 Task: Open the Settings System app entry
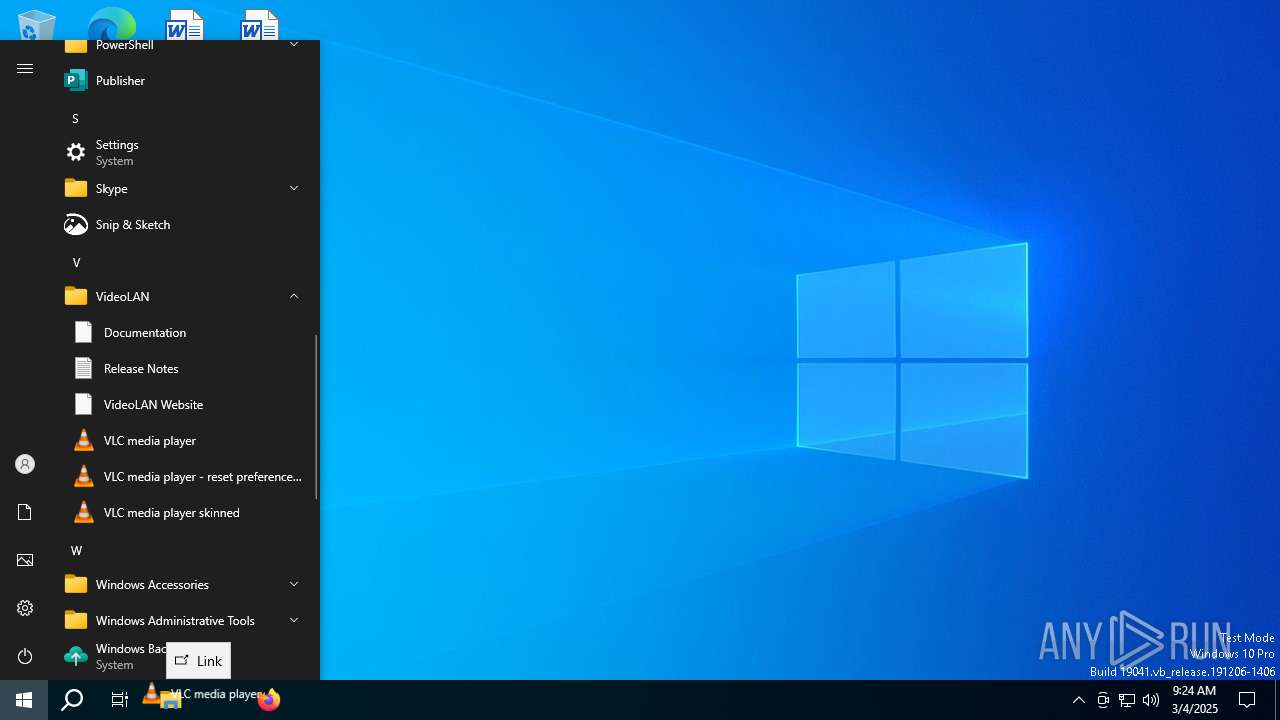click(184, 152)
